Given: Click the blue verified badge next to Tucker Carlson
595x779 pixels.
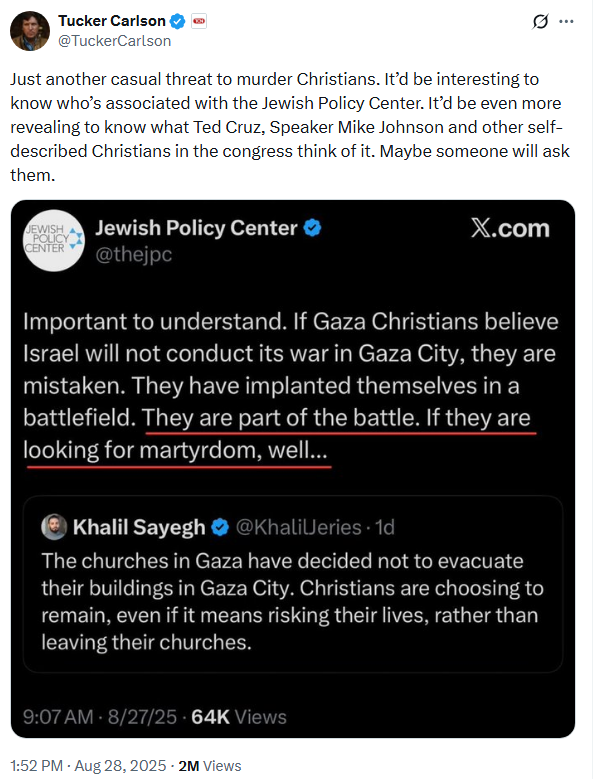Looking at the screenshot, I should [177, 21].
